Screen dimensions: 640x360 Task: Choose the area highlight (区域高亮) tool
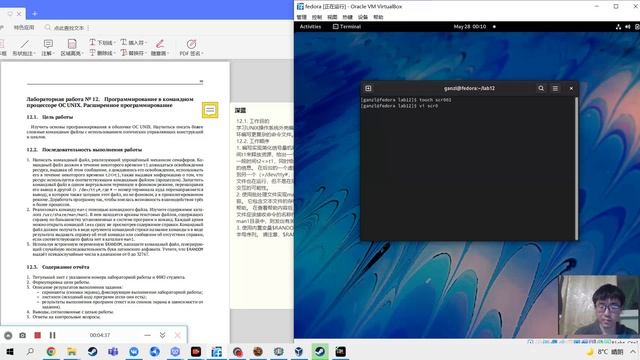71,47
